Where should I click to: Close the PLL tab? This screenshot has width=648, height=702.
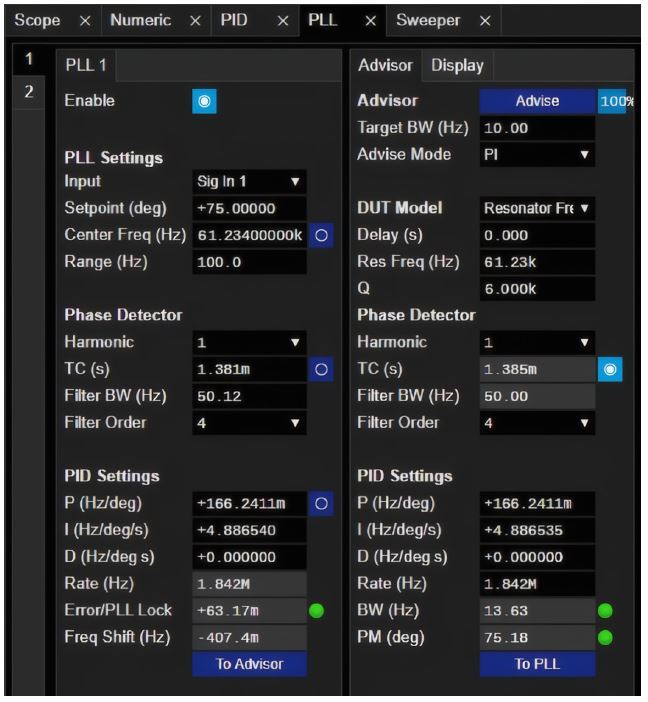[x=370, y=21]
